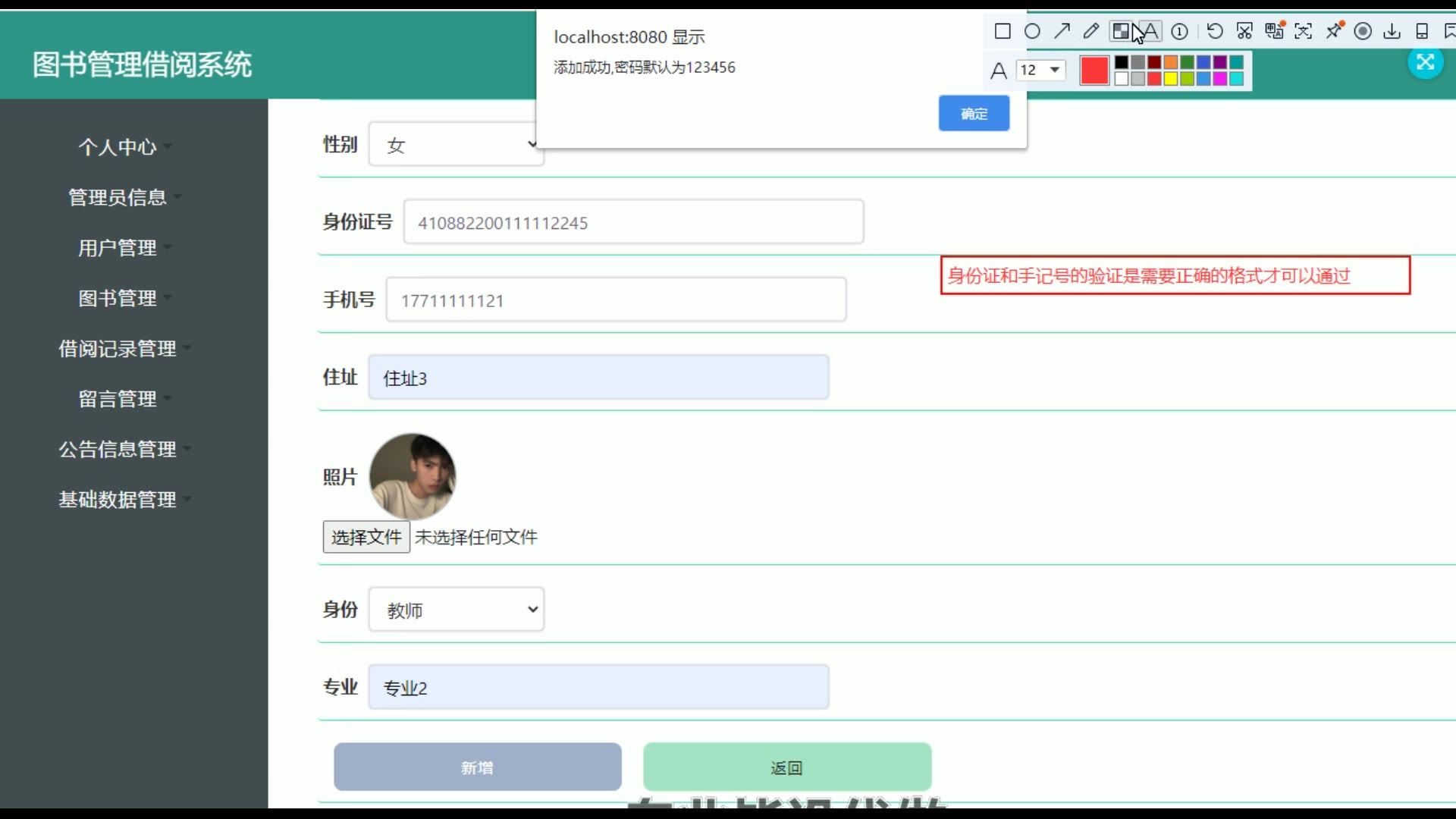
Task: Click the teal fullscreen expand button
Action: click(1426, 62)
